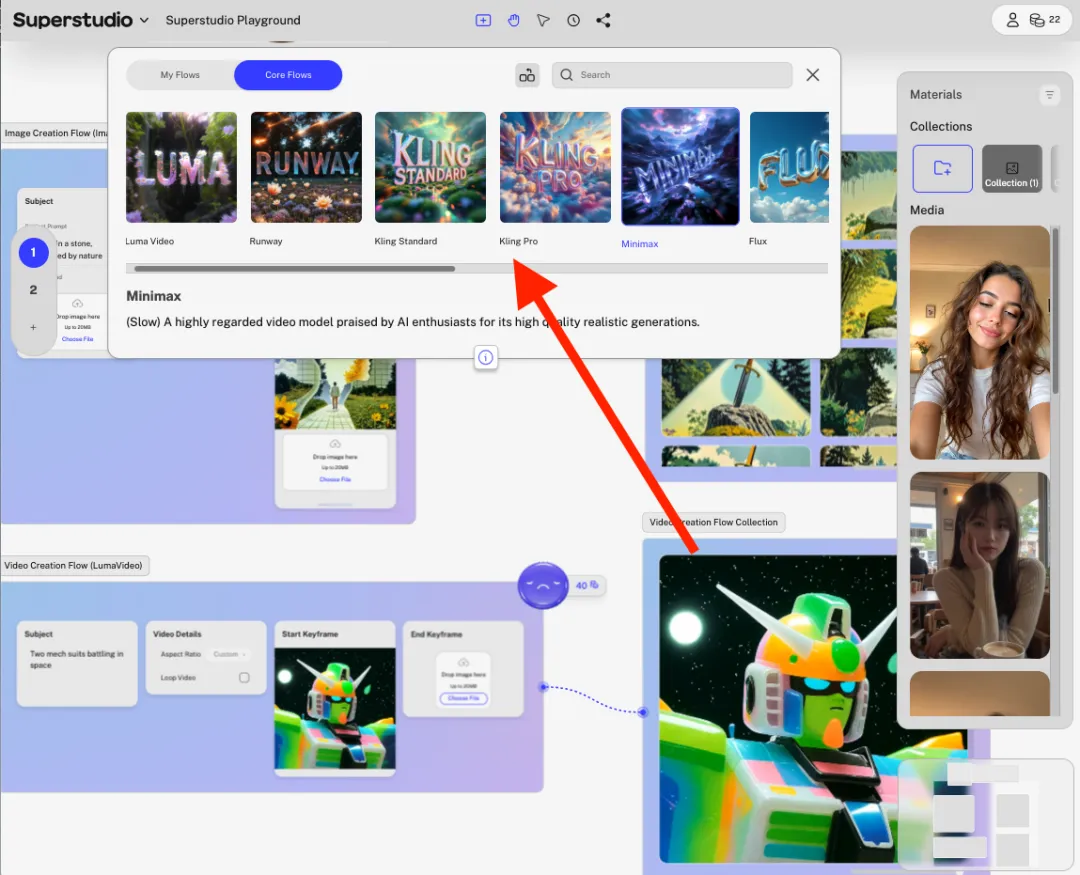The width and height of the screenshot is (1080, 875).
Task: Switch to Core Flows tab
Action: click(288, 75)
